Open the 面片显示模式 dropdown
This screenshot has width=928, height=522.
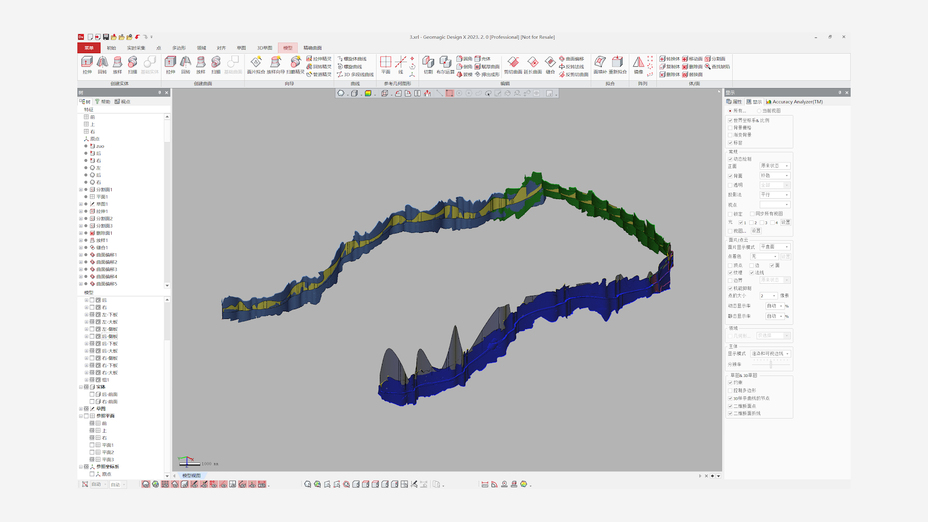coord(775,246)
